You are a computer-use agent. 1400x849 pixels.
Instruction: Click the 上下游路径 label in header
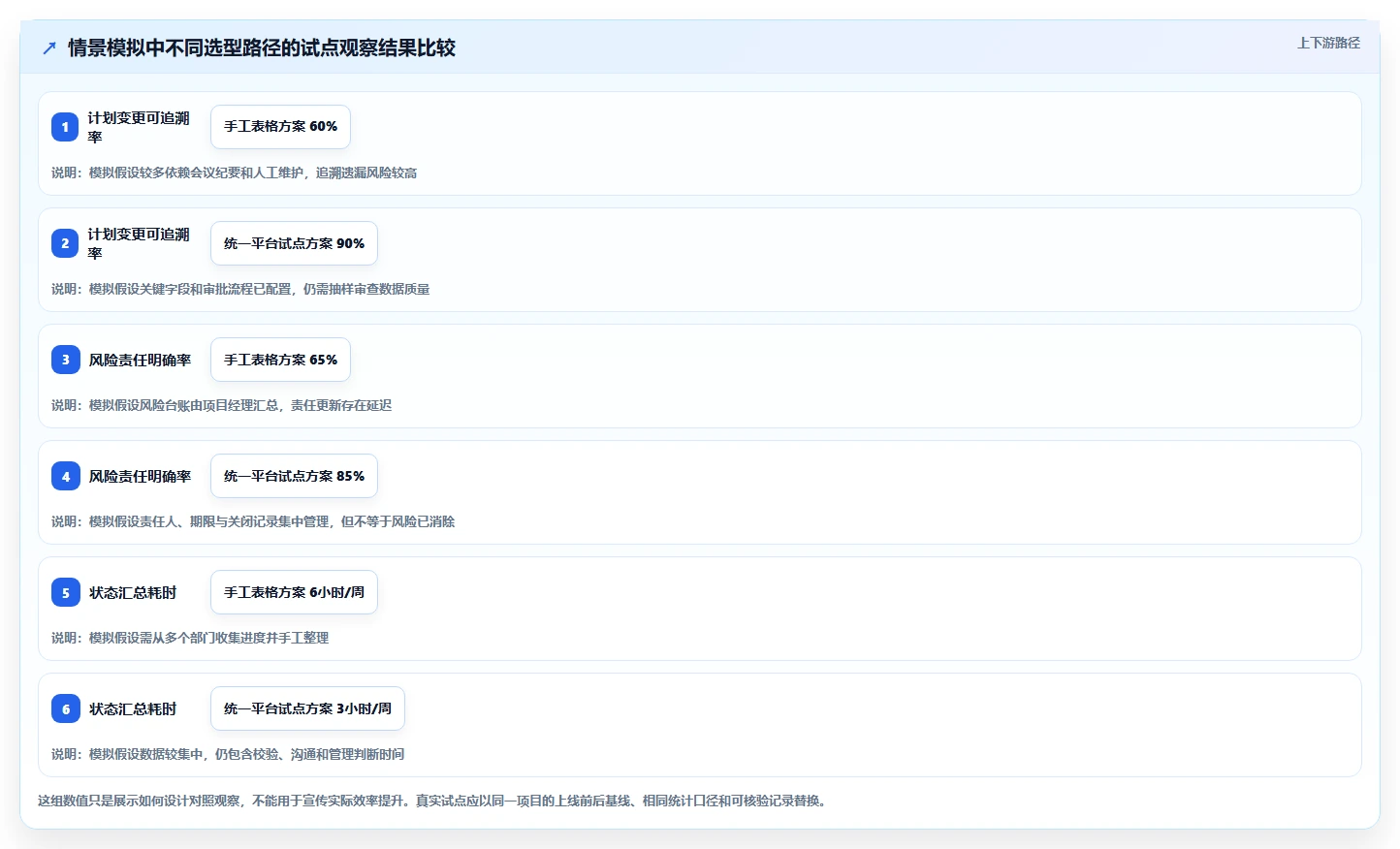1328,43
